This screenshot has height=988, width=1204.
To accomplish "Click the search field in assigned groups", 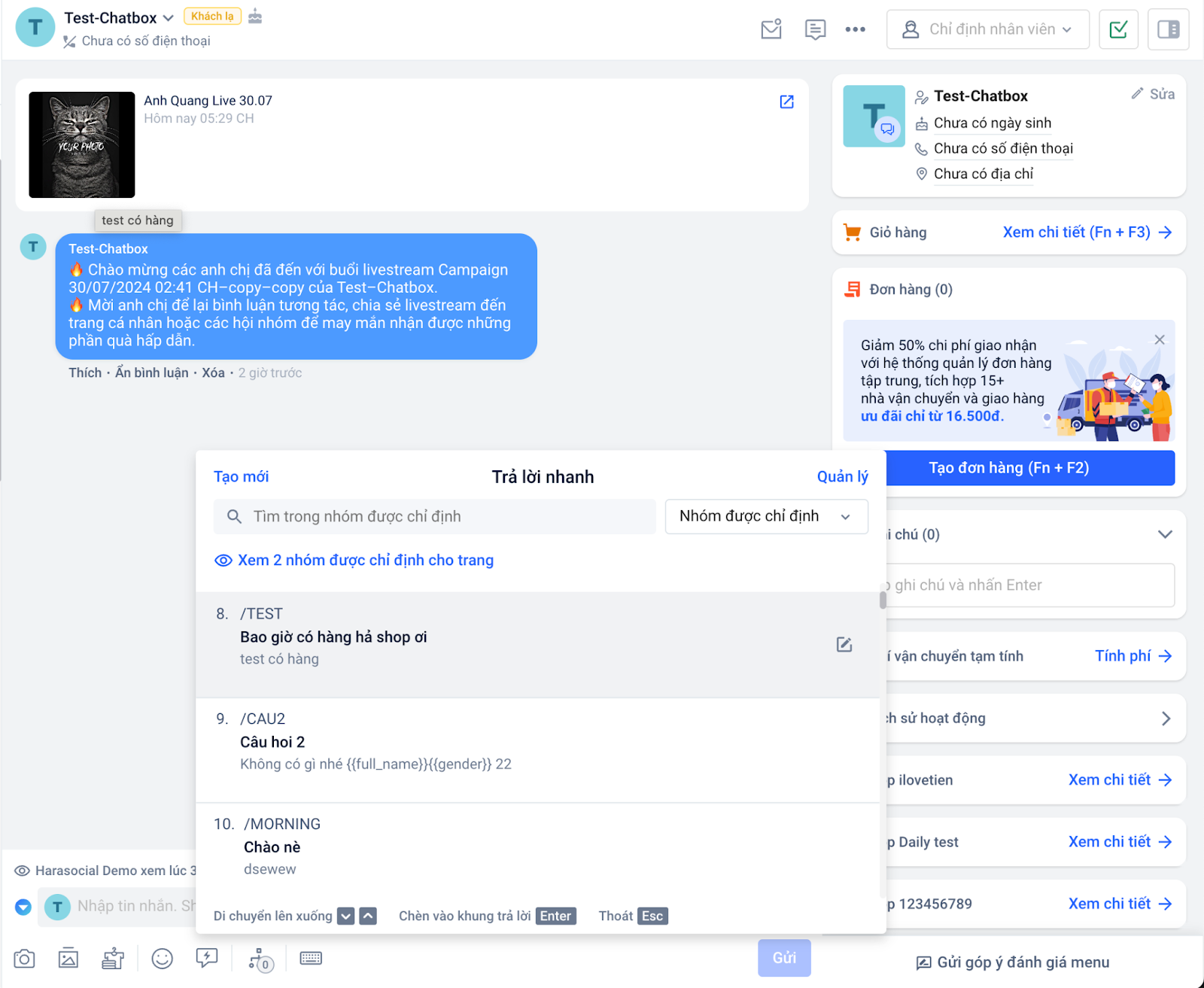I will 435,517.
